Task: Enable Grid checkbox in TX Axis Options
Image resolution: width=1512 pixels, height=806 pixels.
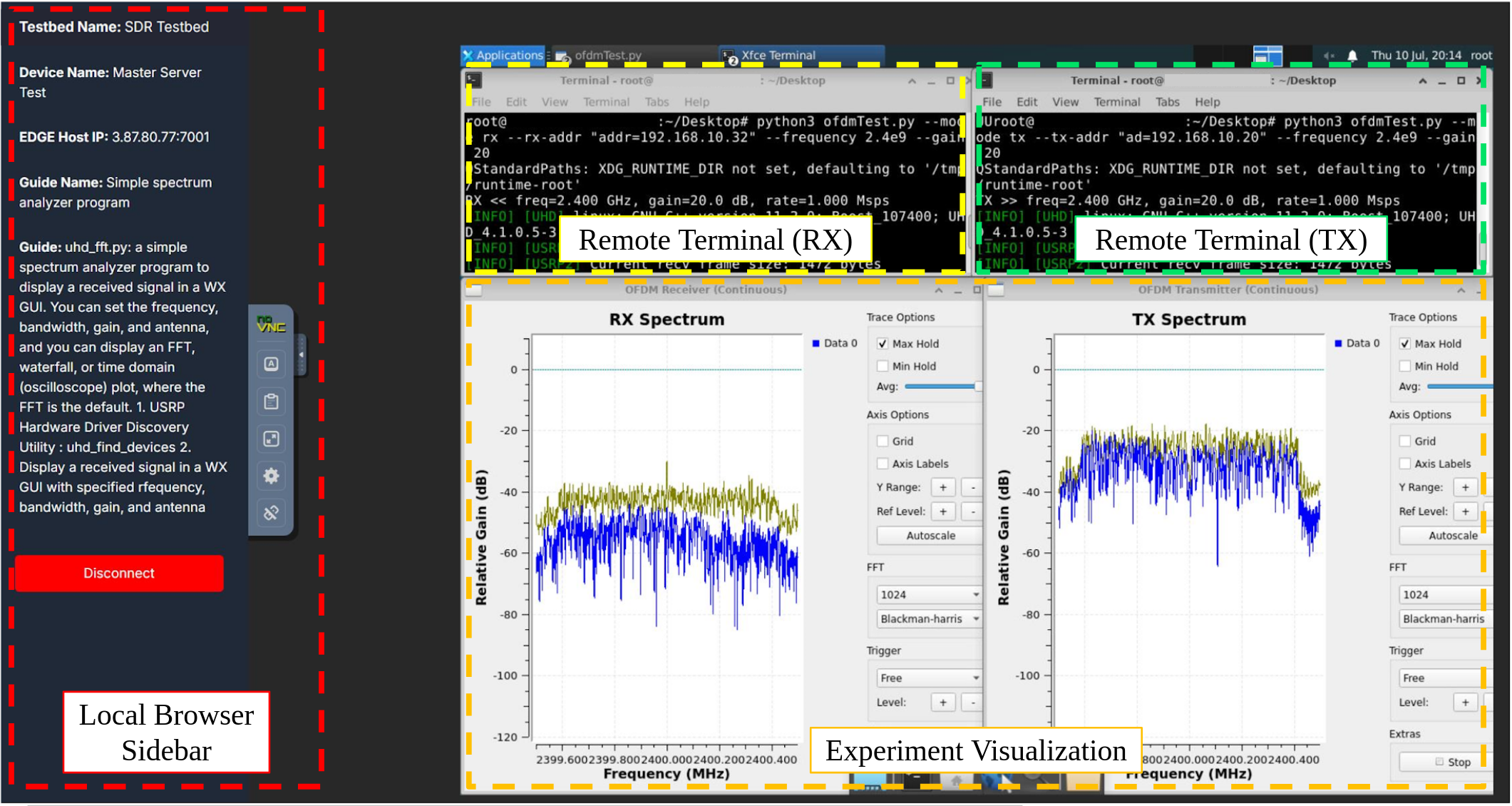Action: click(x=1405, y=441)
